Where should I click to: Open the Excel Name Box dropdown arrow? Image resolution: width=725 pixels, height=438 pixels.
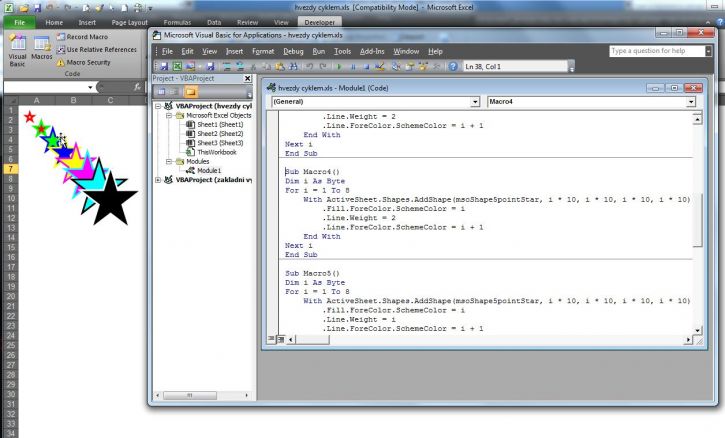point(90,87)
